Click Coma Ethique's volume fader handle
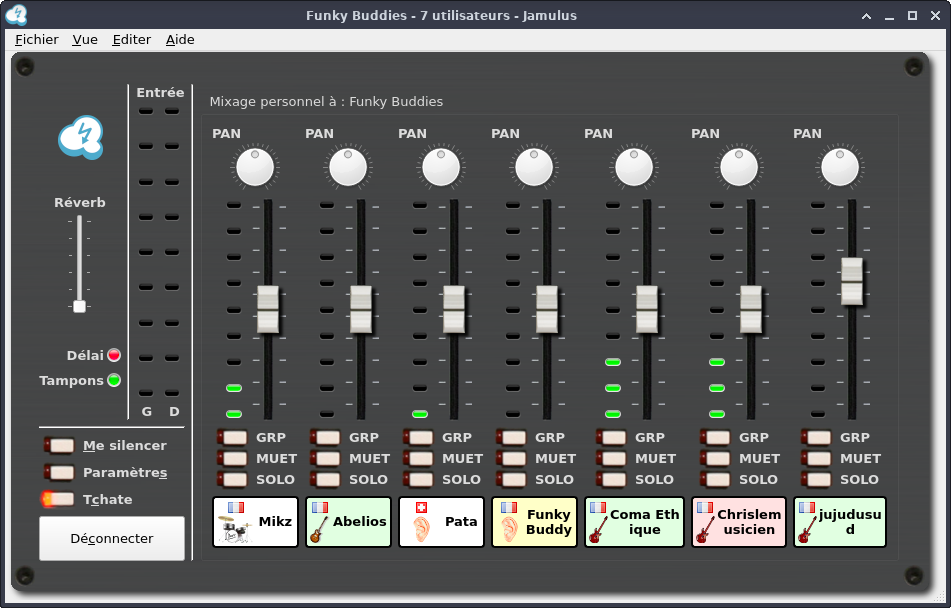Viewport: 951px width, 608px height. click(647, 309)
